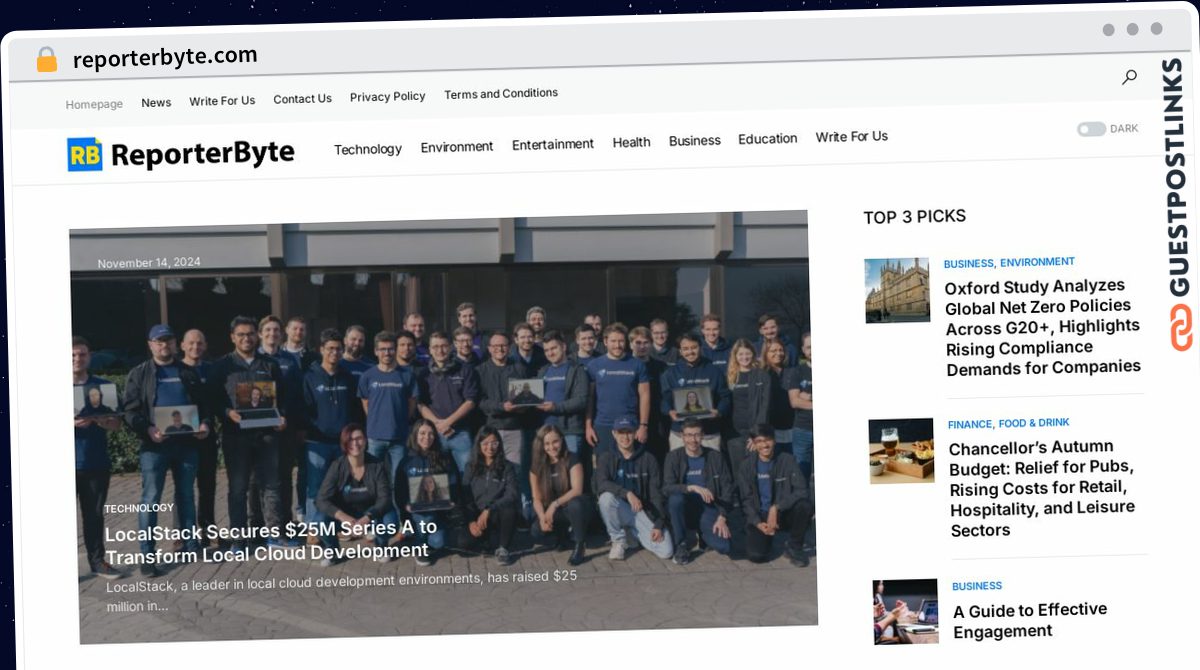The width and height of the screenshot is (1200, 670).
Task: Click the TECHNOLOGY tag on featured article
Action: pyautogui.click(x=139, y=508)
